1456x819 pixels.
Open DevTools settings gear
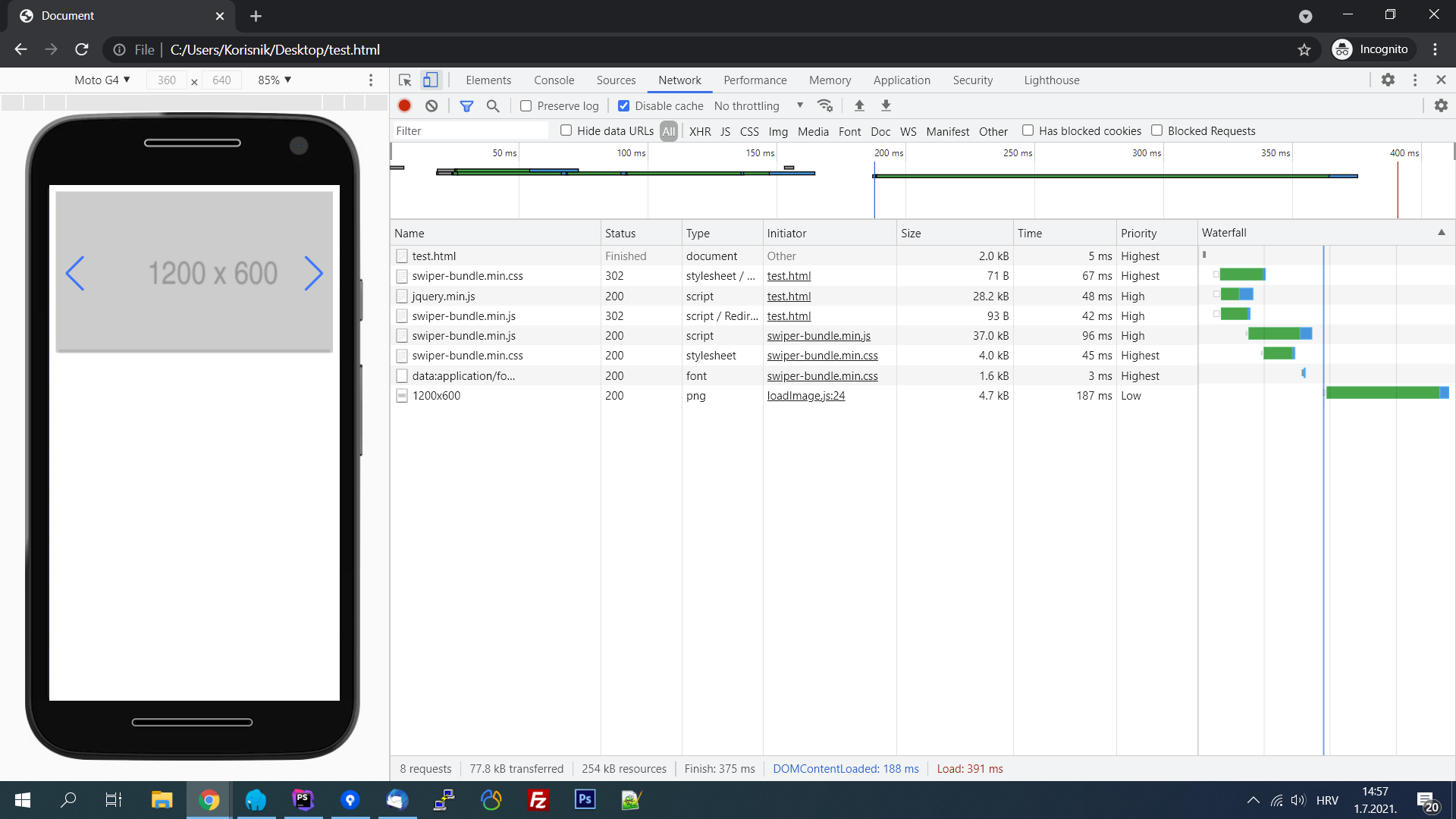[x=1389, y=80]
